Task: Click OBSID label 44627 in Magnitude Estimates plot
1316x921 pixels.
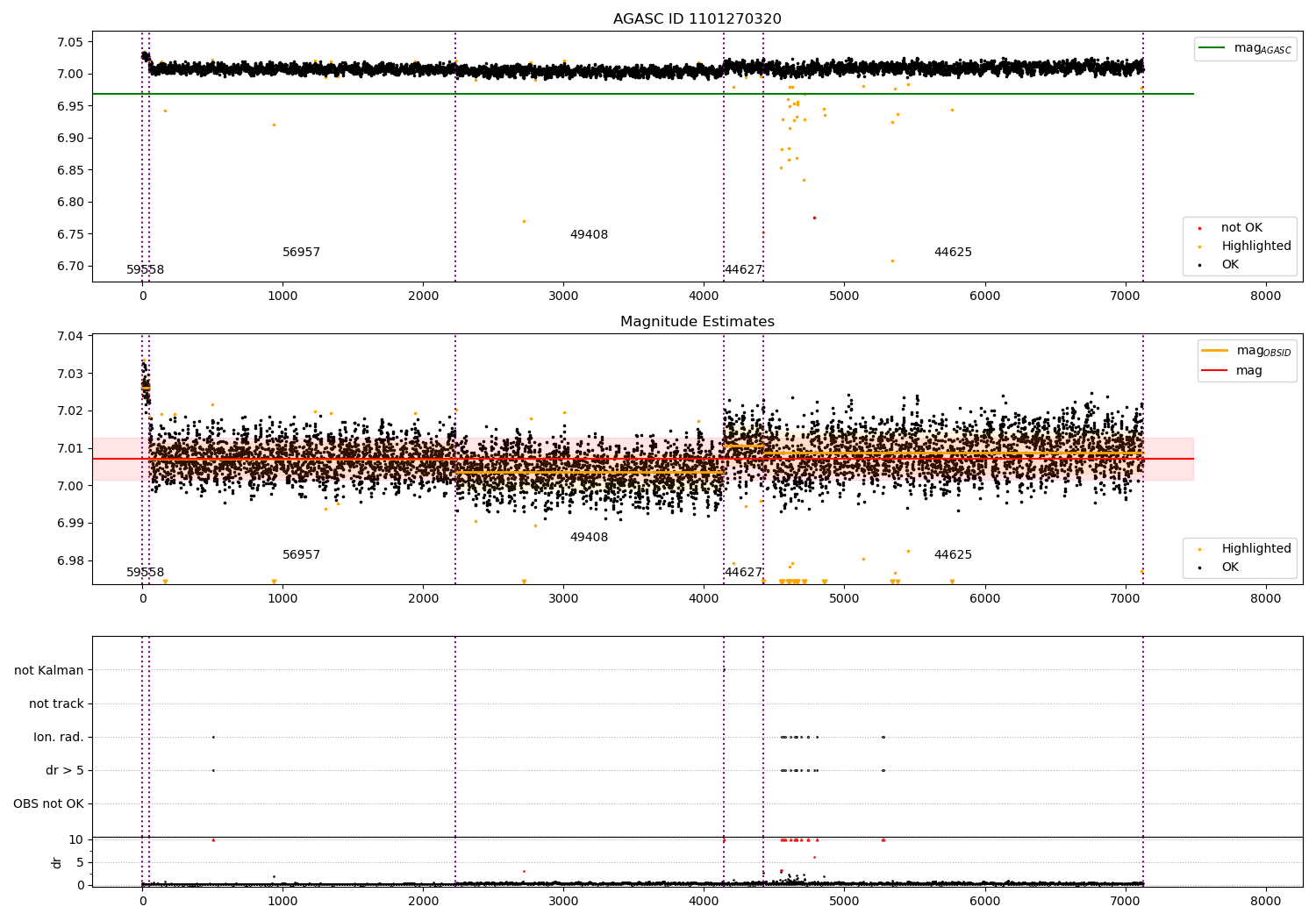Action: (x=743, y=573)
